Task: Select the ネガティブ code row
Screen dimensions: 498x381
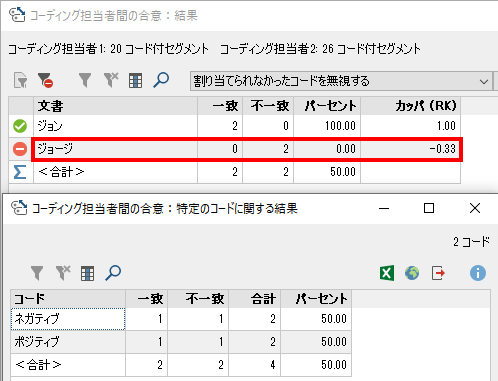Action: [181, 319]
